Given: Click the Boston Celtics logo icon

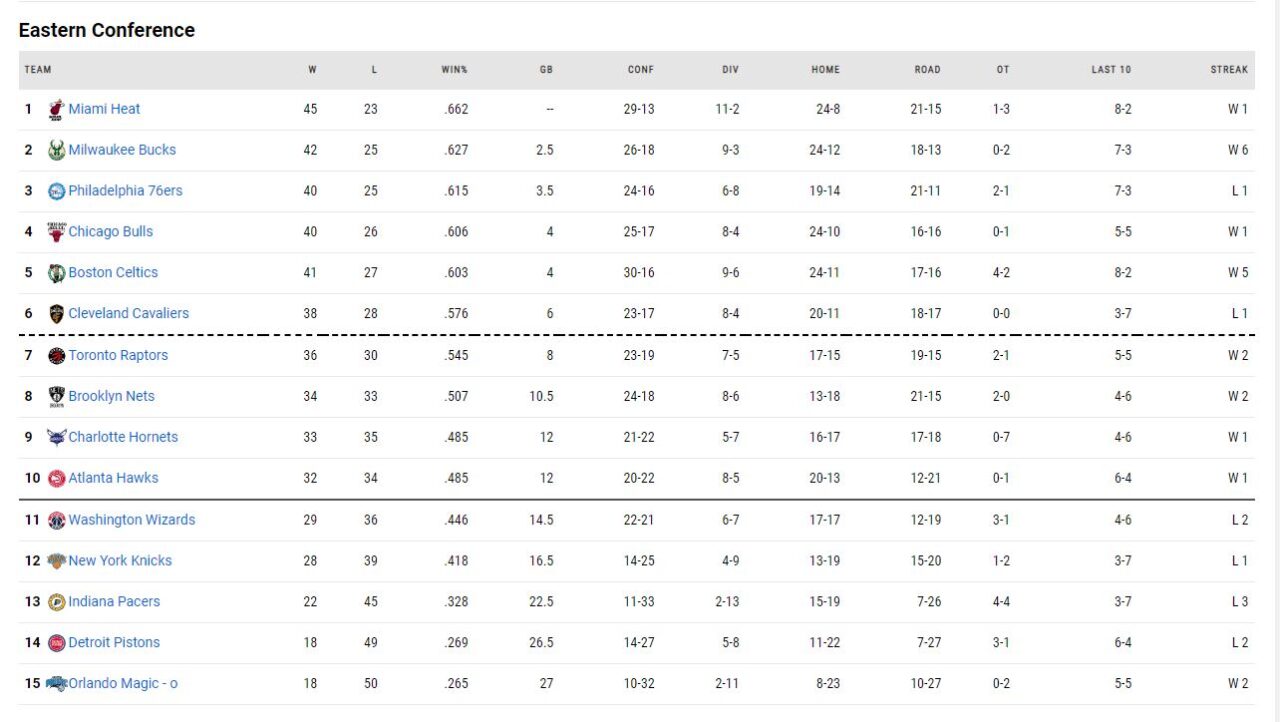Looking at the screenshot, I should tap(56, 273).
